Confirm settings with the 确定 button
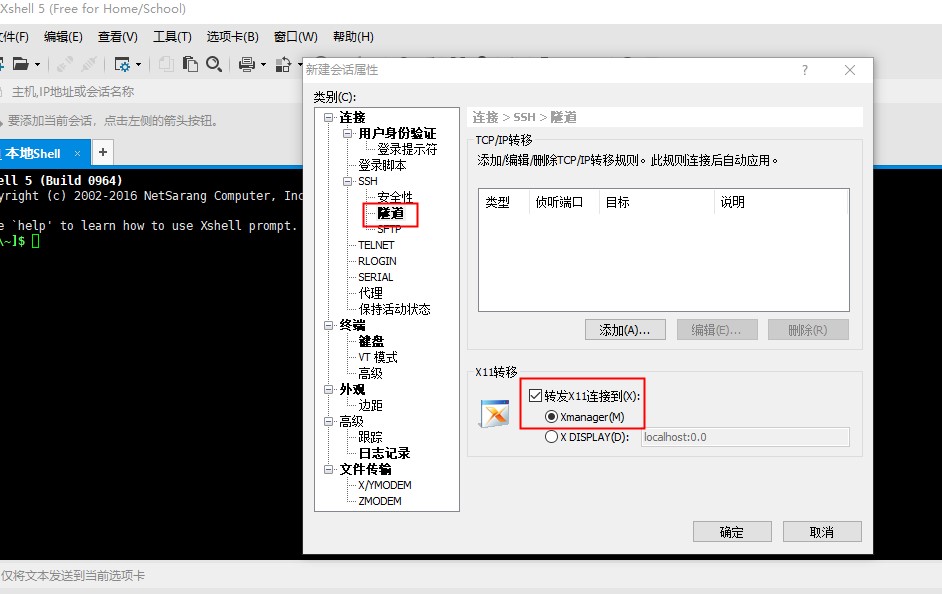The image size is (942, 594). click(x=731, y=531)
